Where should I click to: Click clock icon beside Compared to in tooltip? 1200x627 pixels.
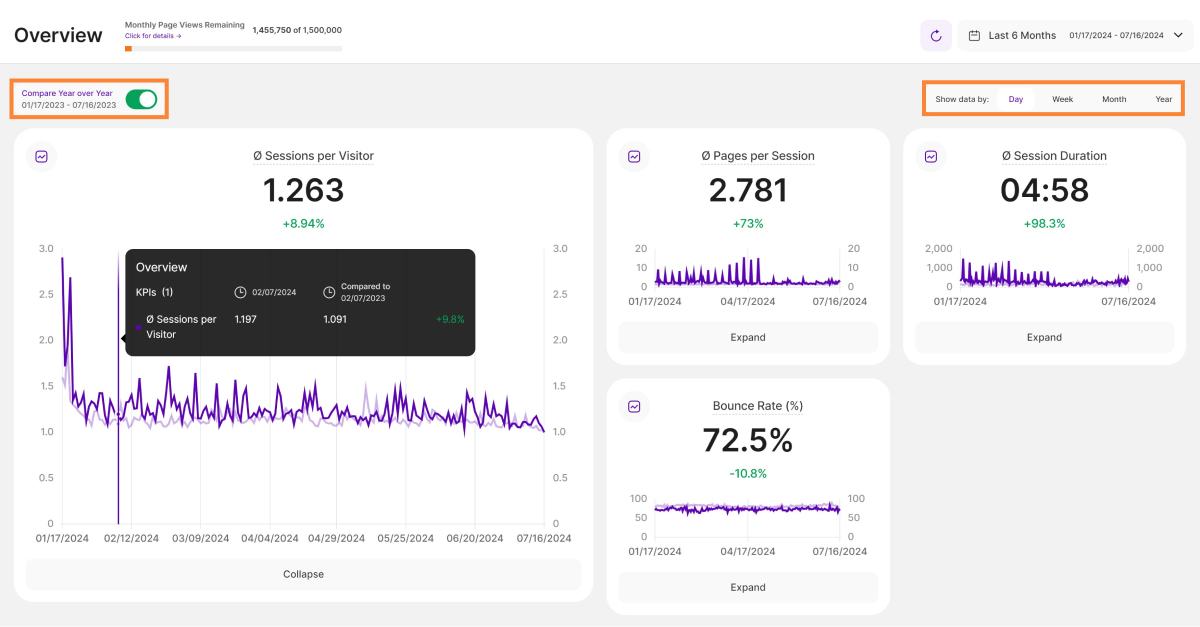pos(330,292)
